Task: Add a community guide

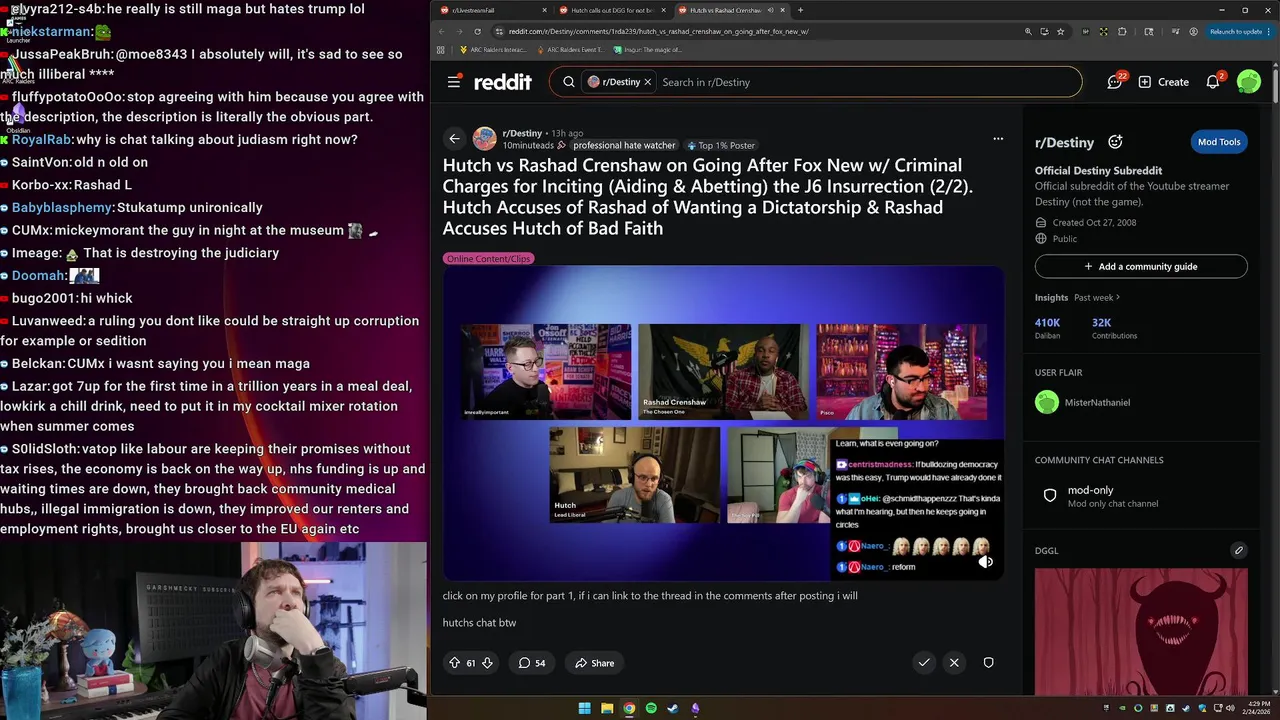Action: point(1141,267)
